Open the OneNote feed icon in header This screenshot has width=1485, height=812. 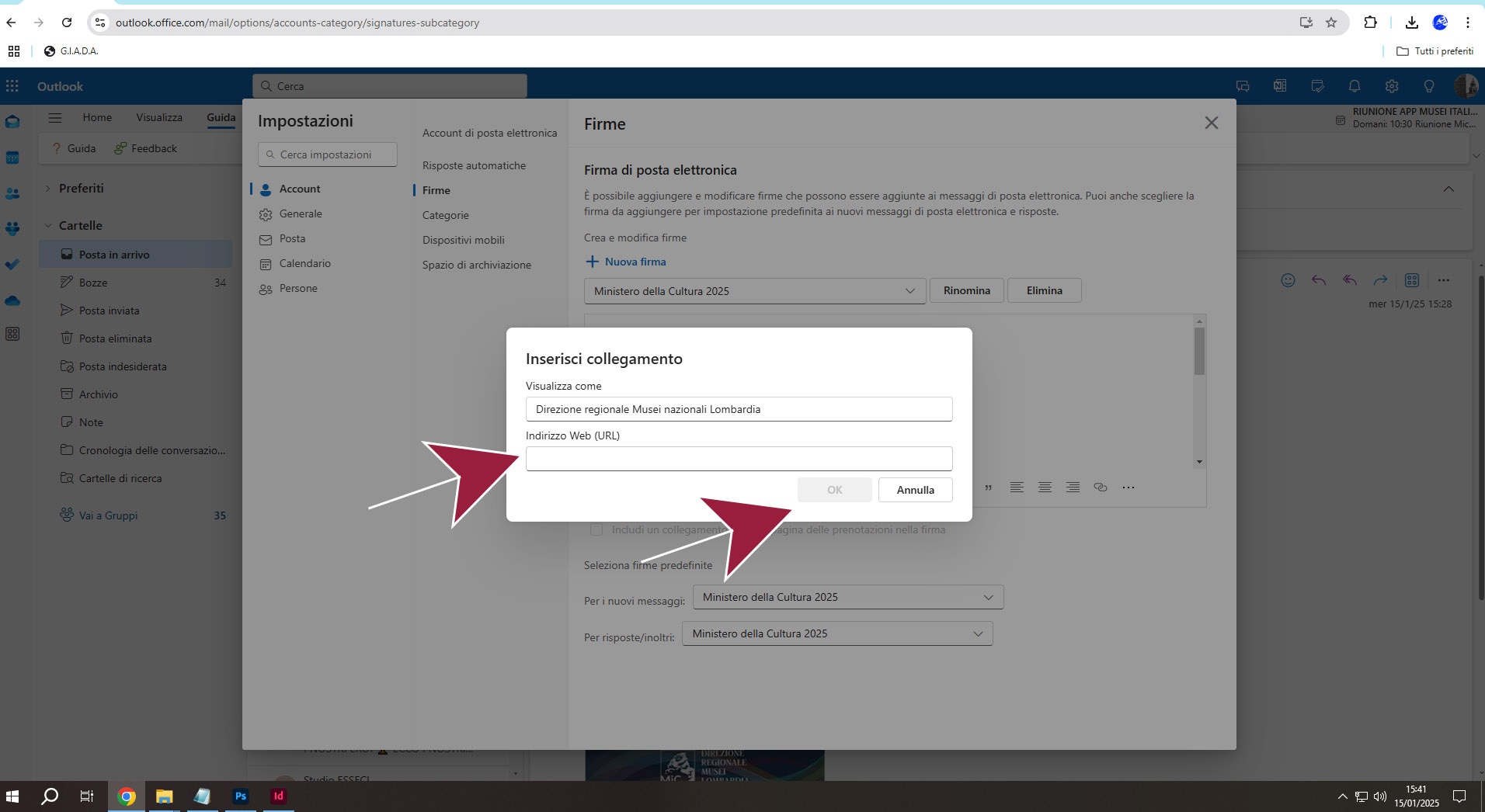point(1280,86)
